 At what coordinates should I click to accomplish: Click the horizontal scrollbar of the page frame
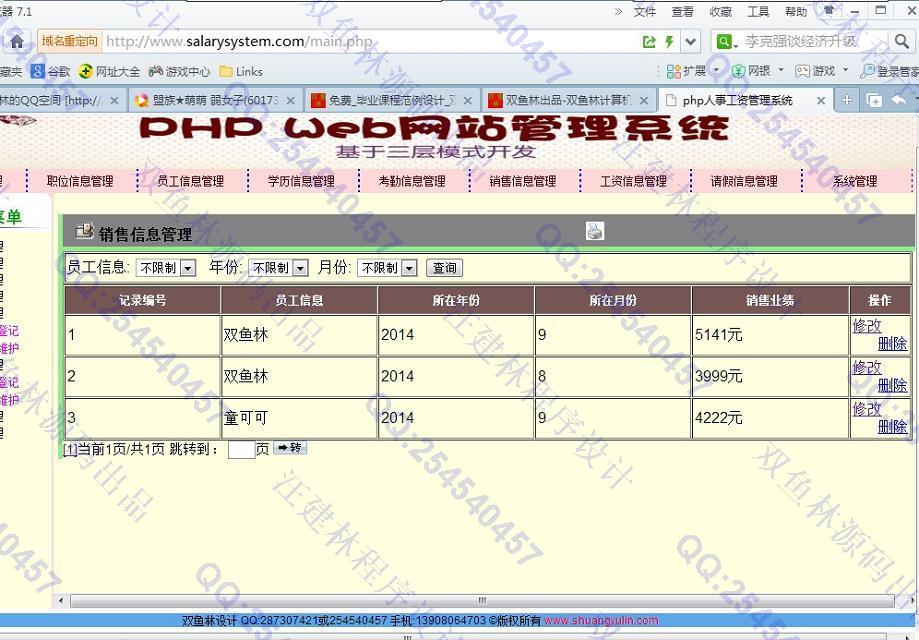point(482,601)
